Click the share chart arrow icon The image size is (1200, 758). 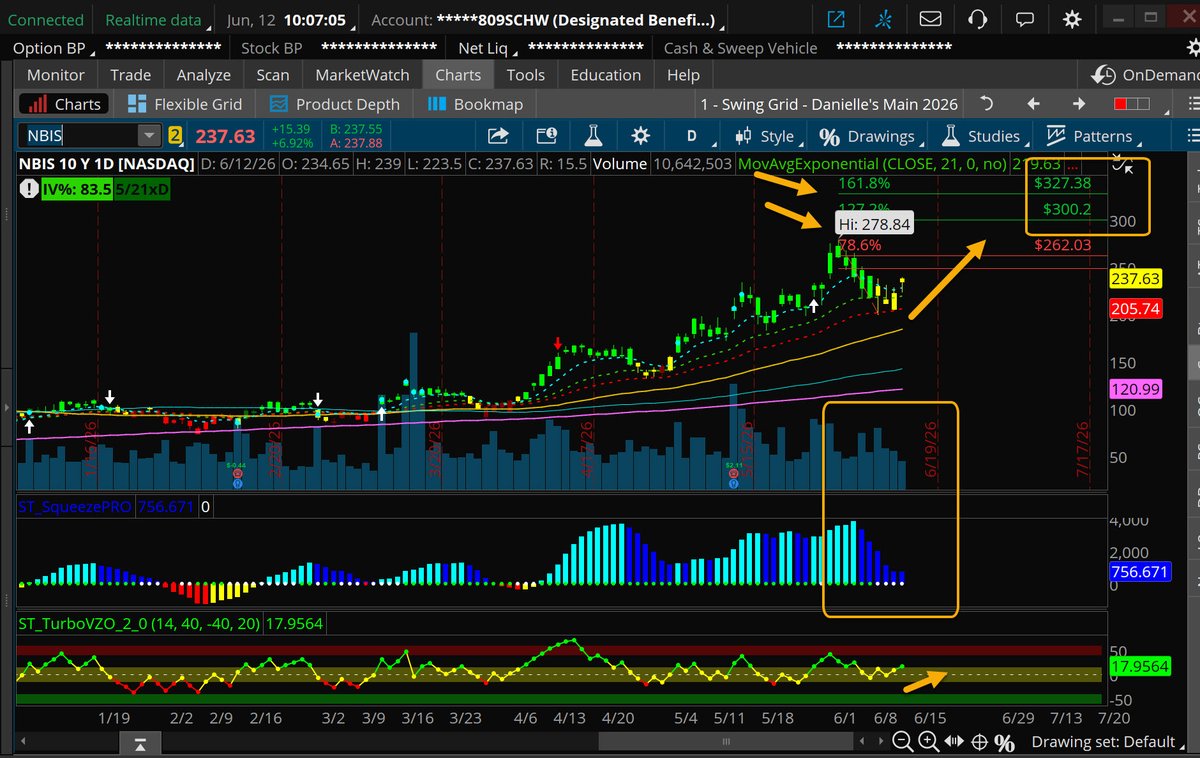[497, 136]
